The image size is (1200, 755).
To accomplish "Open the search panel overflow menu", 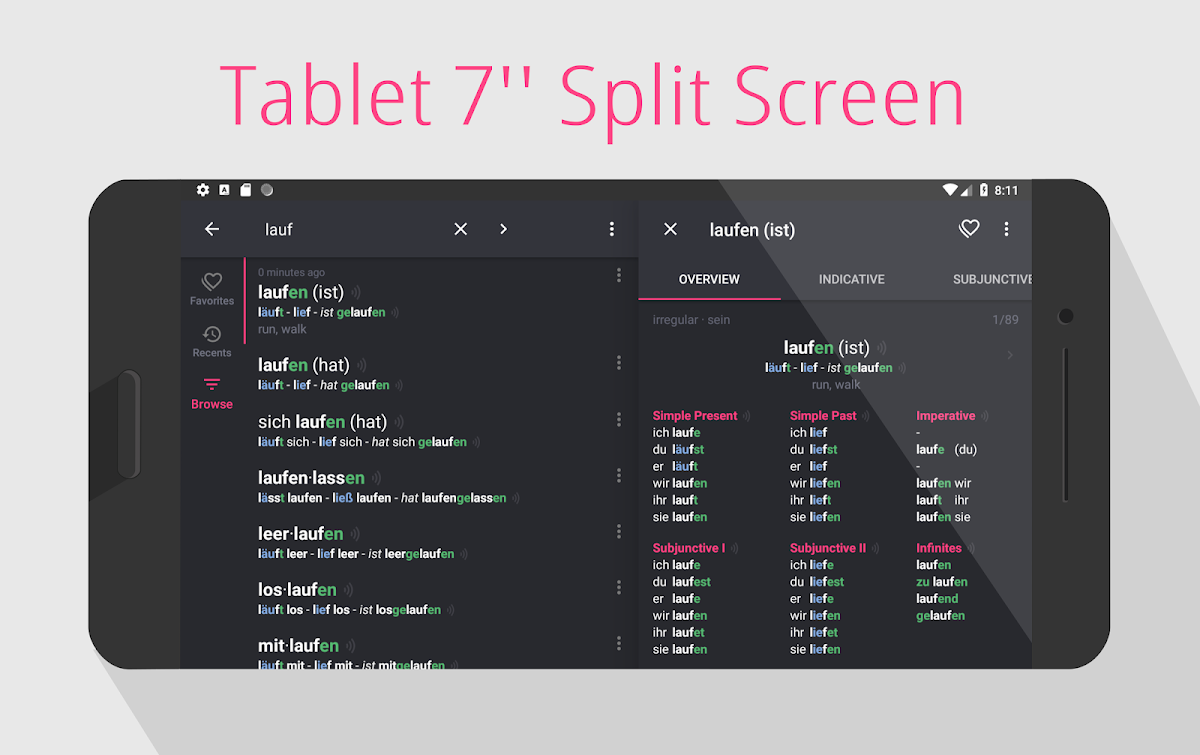I will click(x=612, y=229).
